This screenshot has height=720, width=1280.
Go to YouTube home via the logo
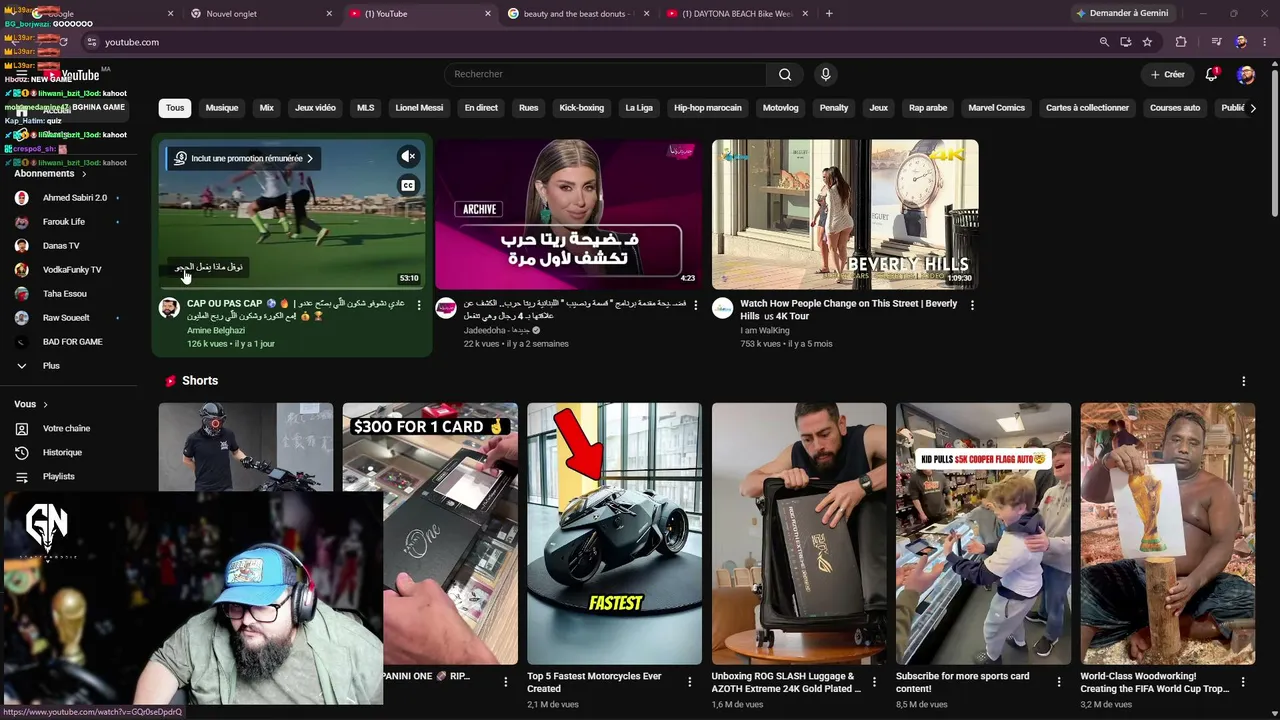[x=74, y=75]
